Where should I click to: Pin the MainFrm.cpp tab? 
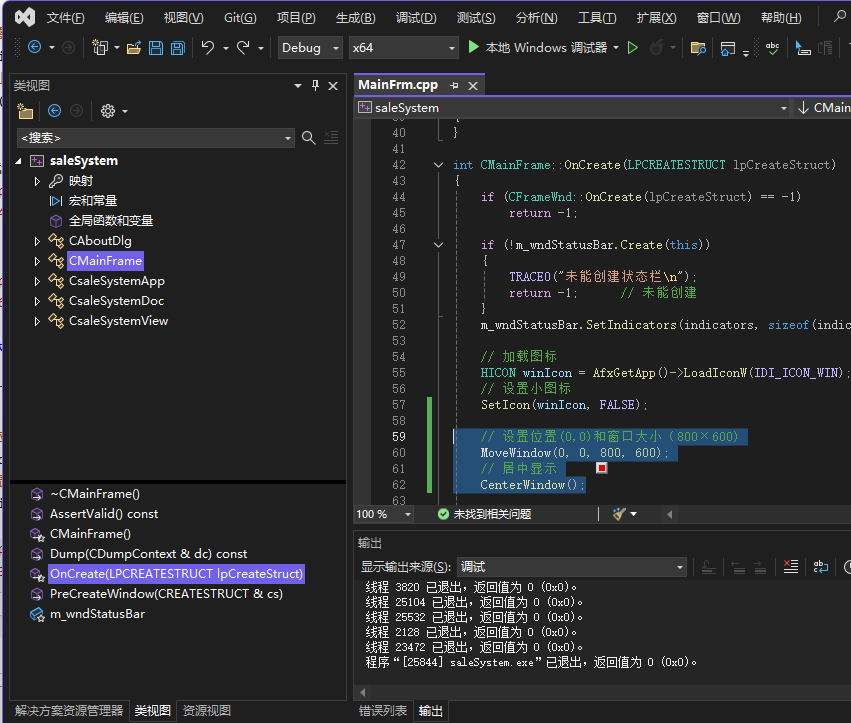[x=455, y=86]
